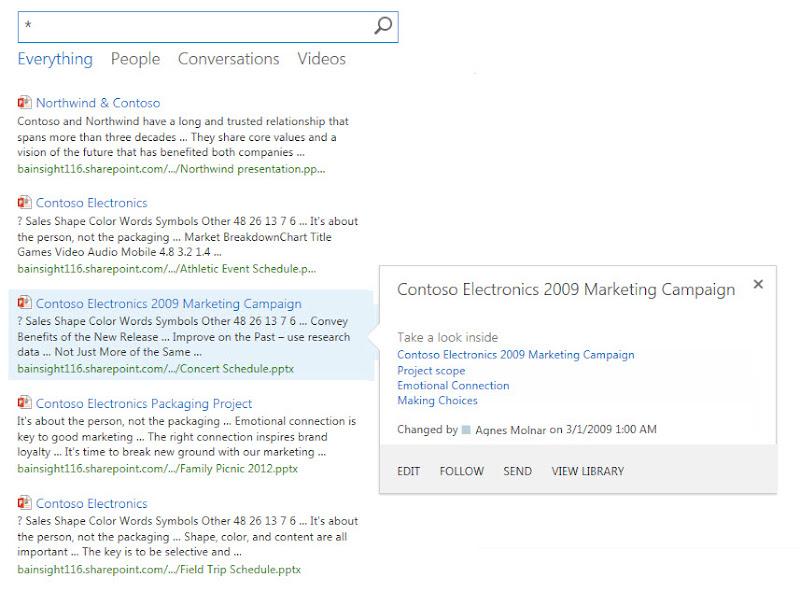Click the search magnifier icon
The image size is (800, 592).
(383, 25)
